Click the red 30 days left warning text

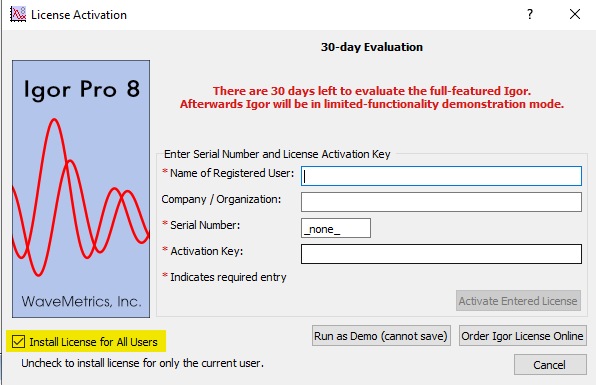[x=372, y=97]
